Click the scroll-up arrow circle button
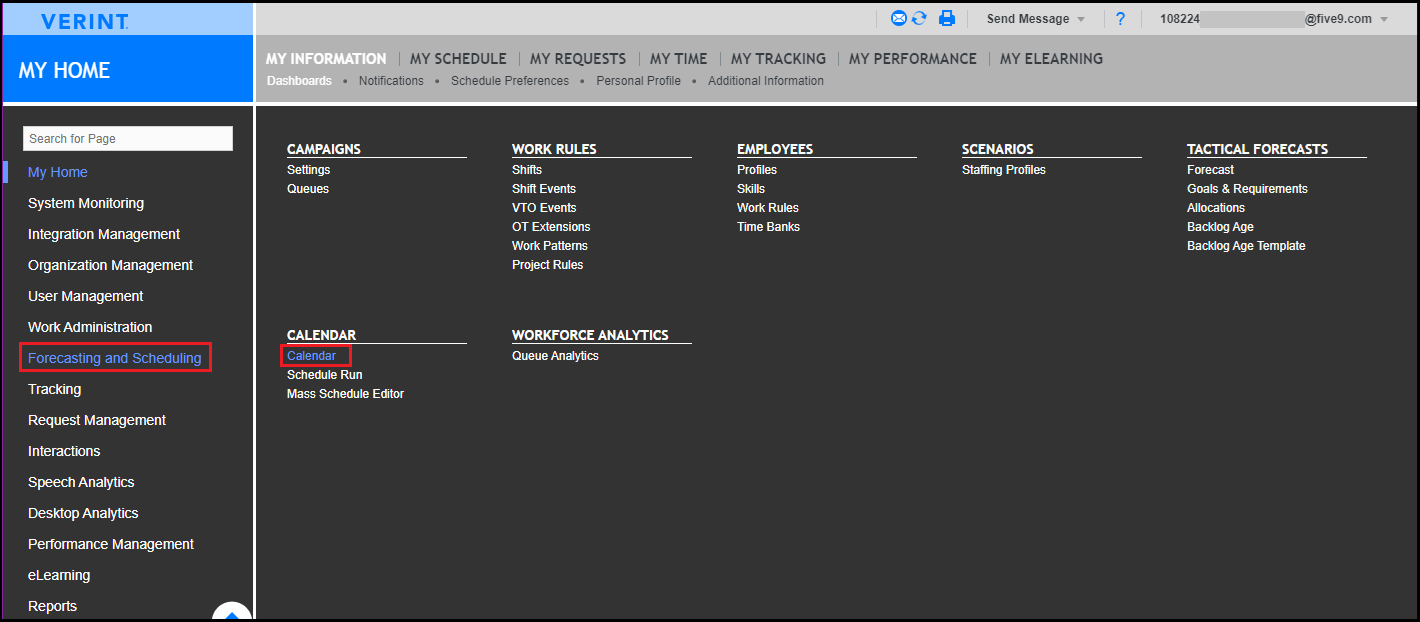This screenshot has width=1420, height=622. pyautogui.click(x=232, y=612)
